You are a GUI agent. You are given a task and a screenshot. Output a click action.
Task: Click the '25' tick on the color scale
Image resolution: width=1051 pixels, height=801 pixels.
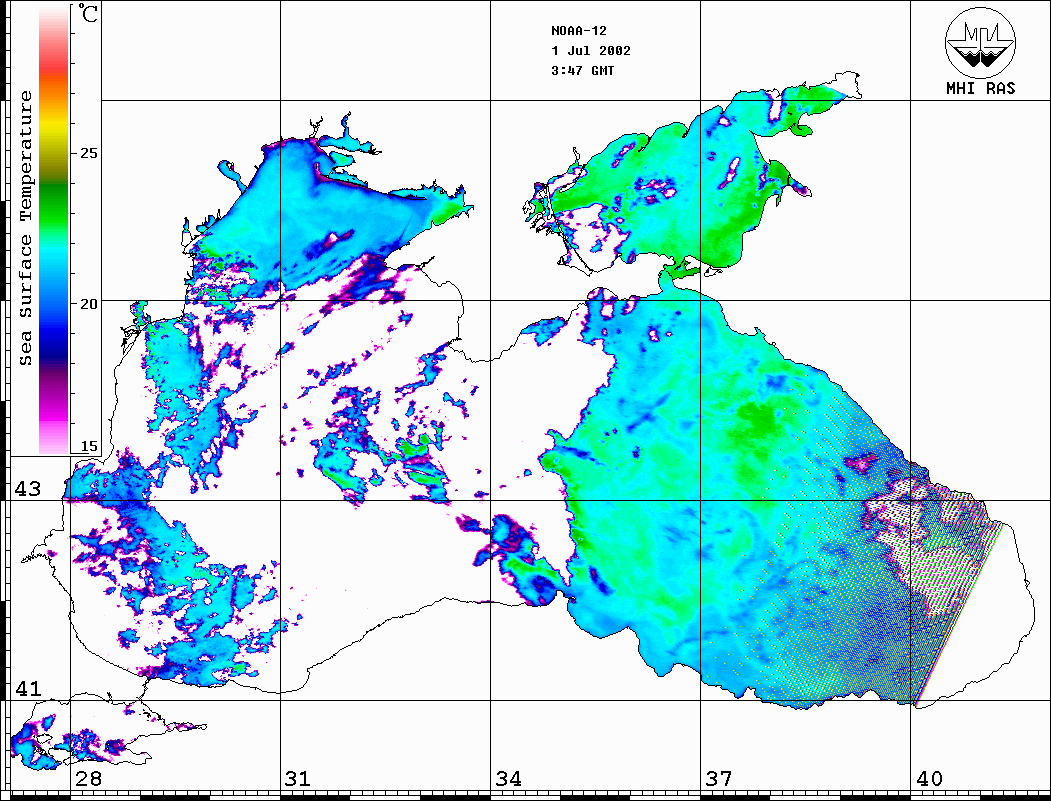pyautogui.click(x=88, y=153)
